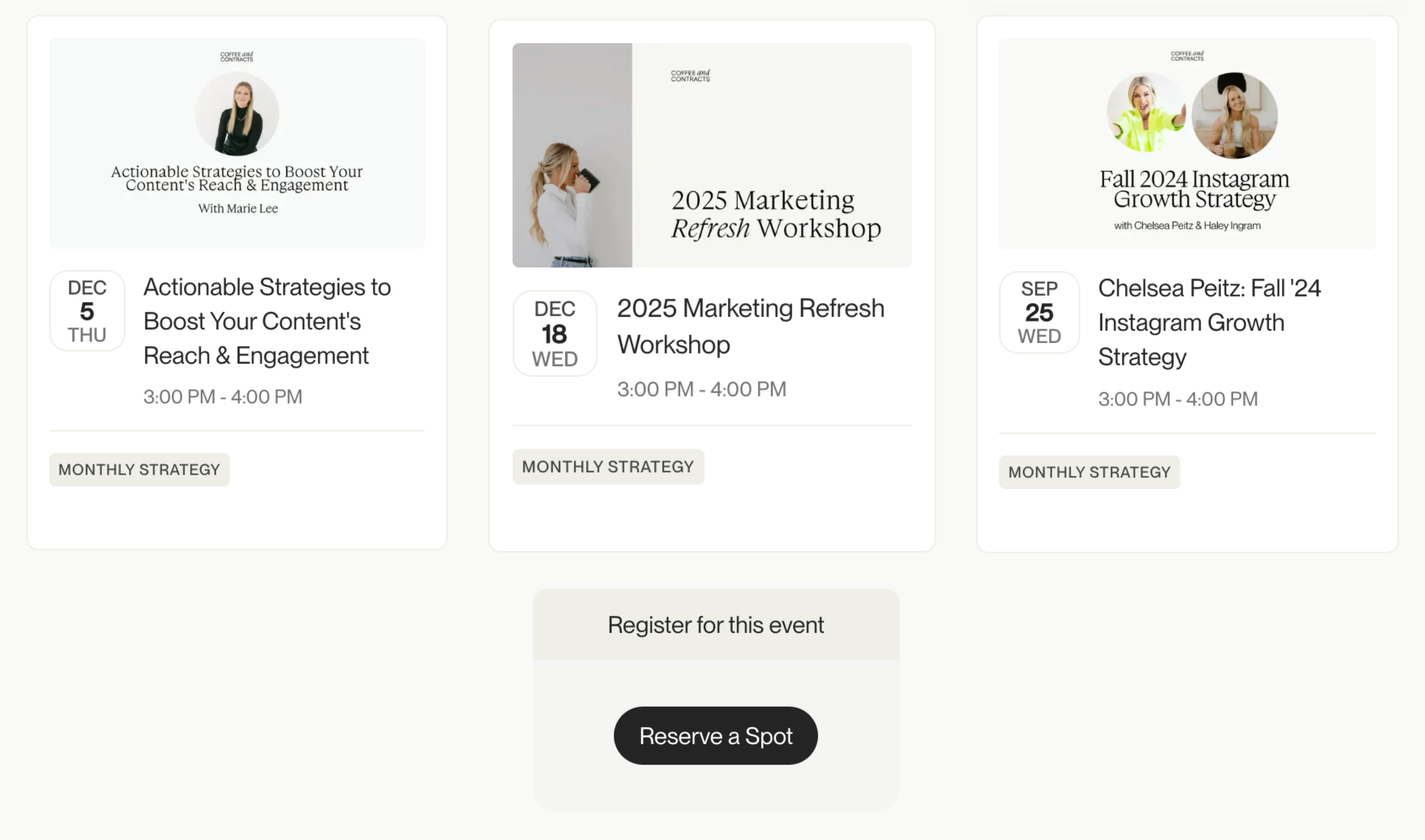Click the SEP 25 WED date badge

1039,313
